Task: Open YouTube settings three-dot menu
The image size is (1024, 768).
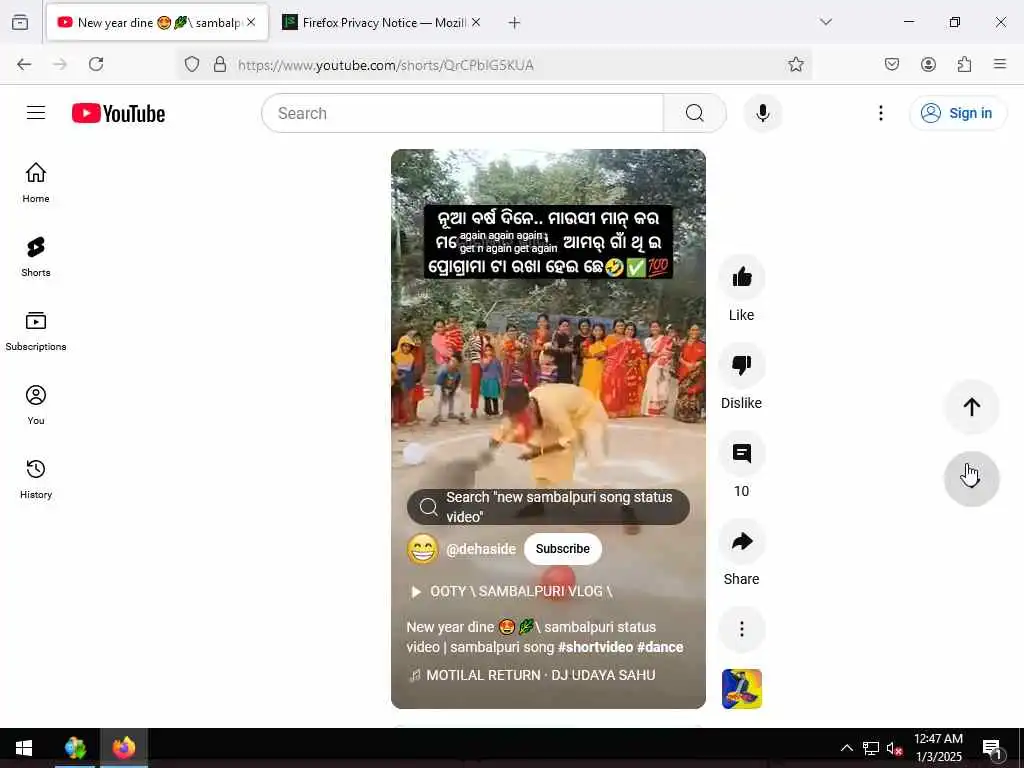Action: click(880, 113)
